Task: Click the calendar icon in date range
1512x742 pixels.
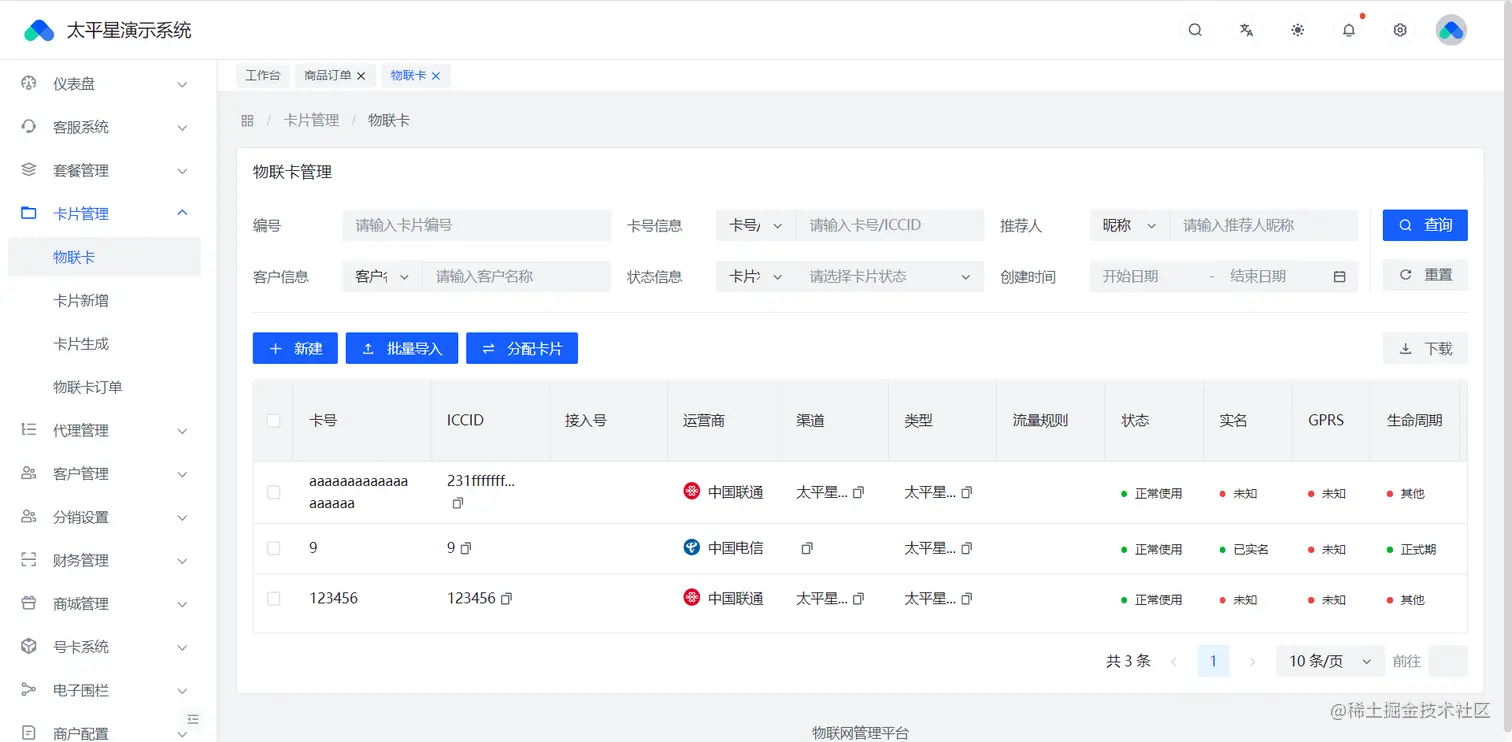Action: (1340, 277)
